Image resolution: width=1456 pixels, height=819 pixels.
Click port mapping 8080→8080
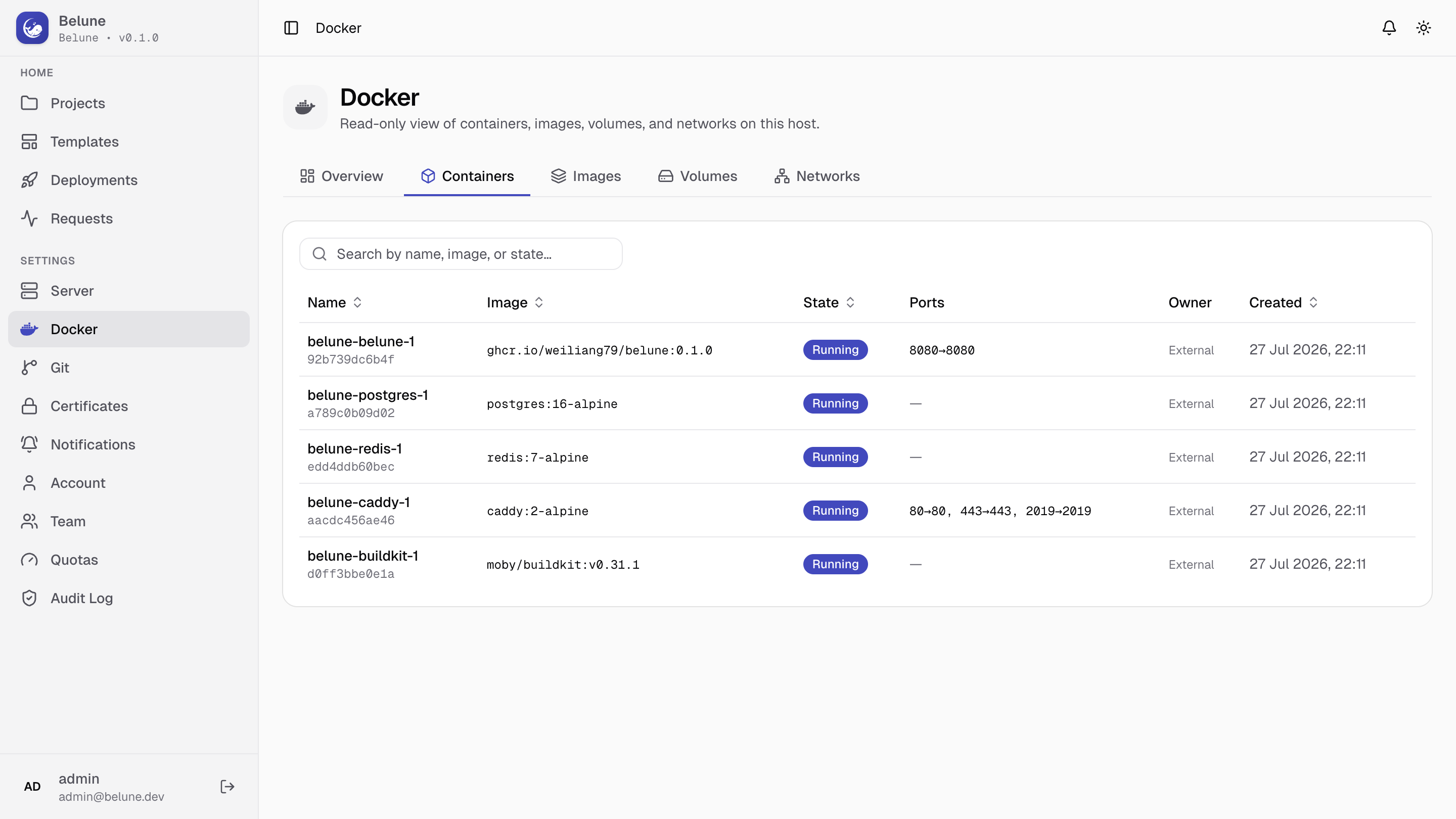pyautogui.click(x=942, y=350)
